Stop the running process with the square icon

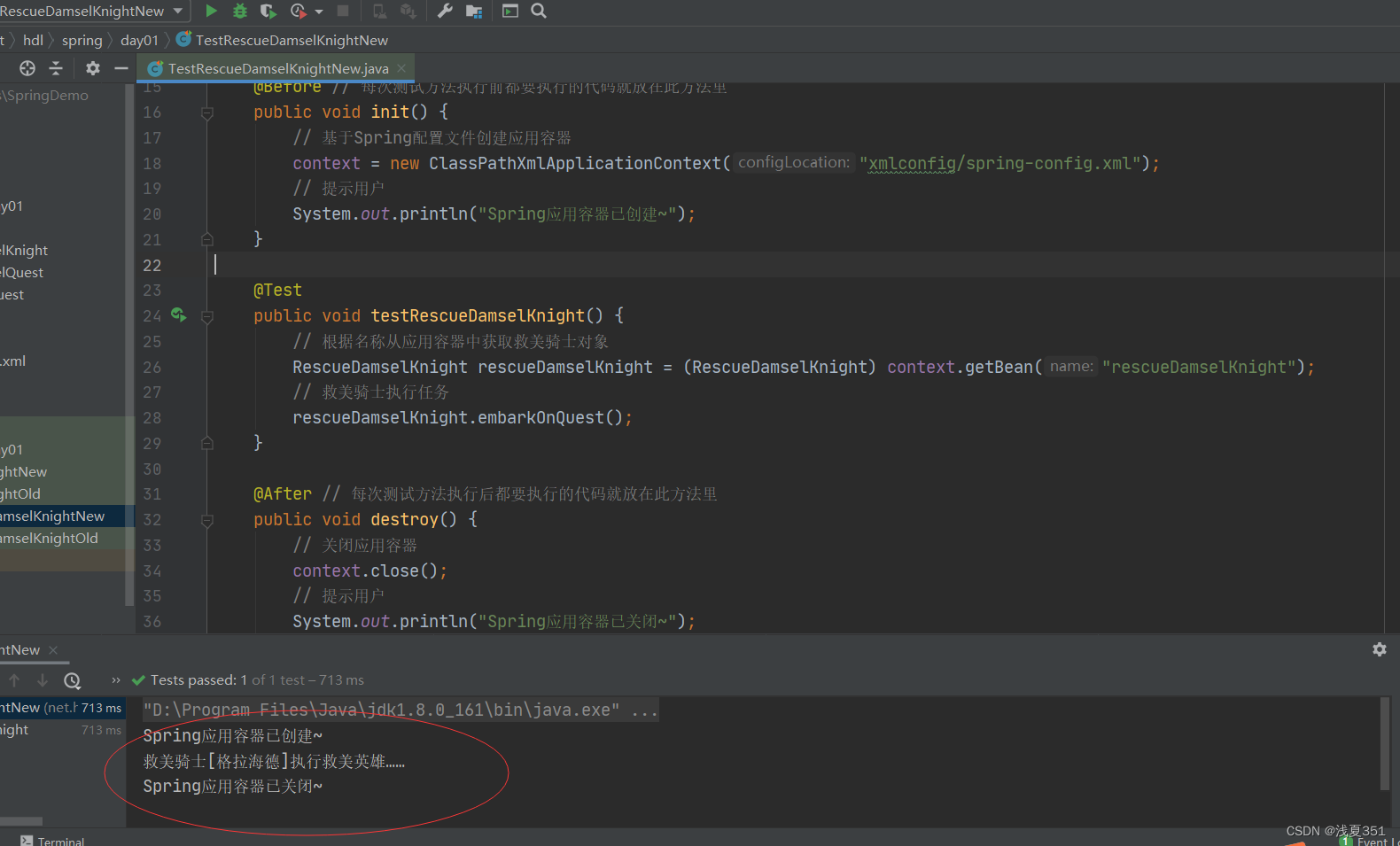pos(343,11)
